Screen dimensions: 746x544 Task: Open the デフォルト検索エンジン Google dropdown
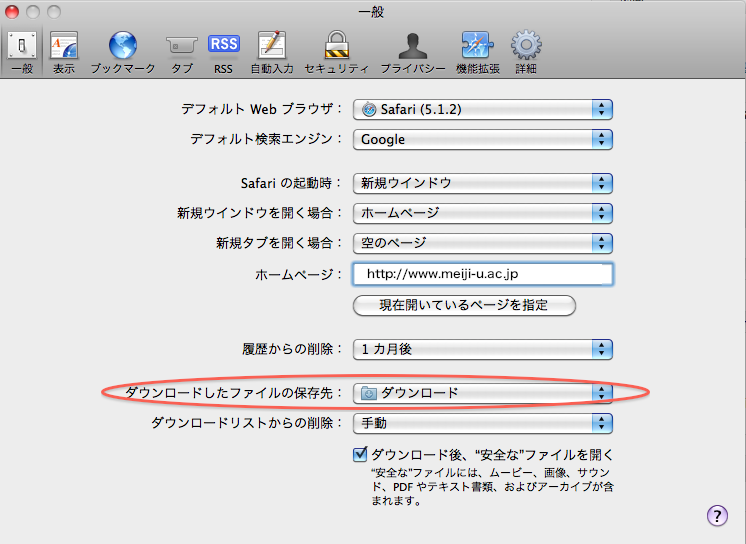482,139
